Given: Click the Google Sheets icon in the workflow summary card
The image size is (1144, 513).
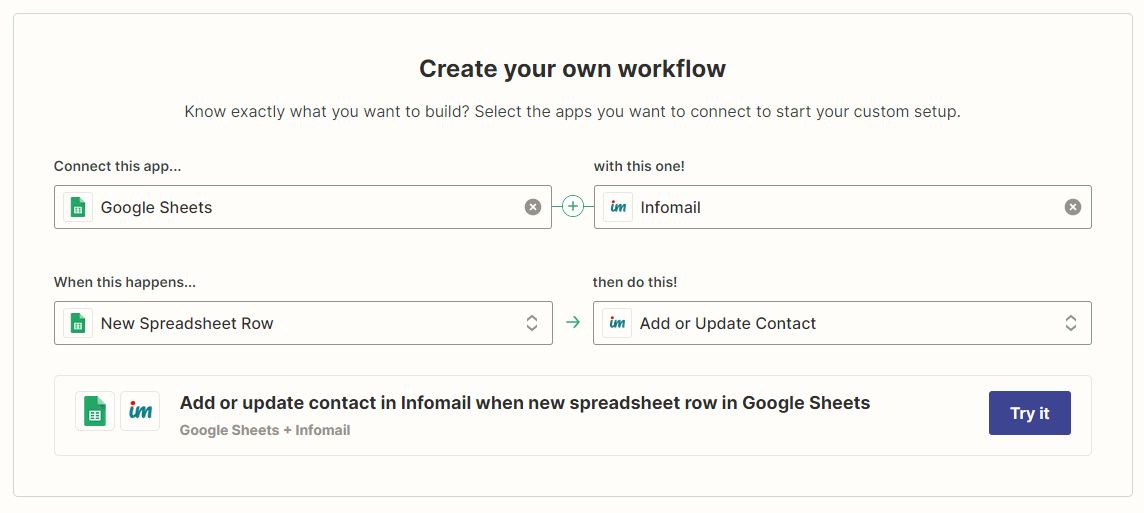Looking at the screenshot, I should (95, 411).
